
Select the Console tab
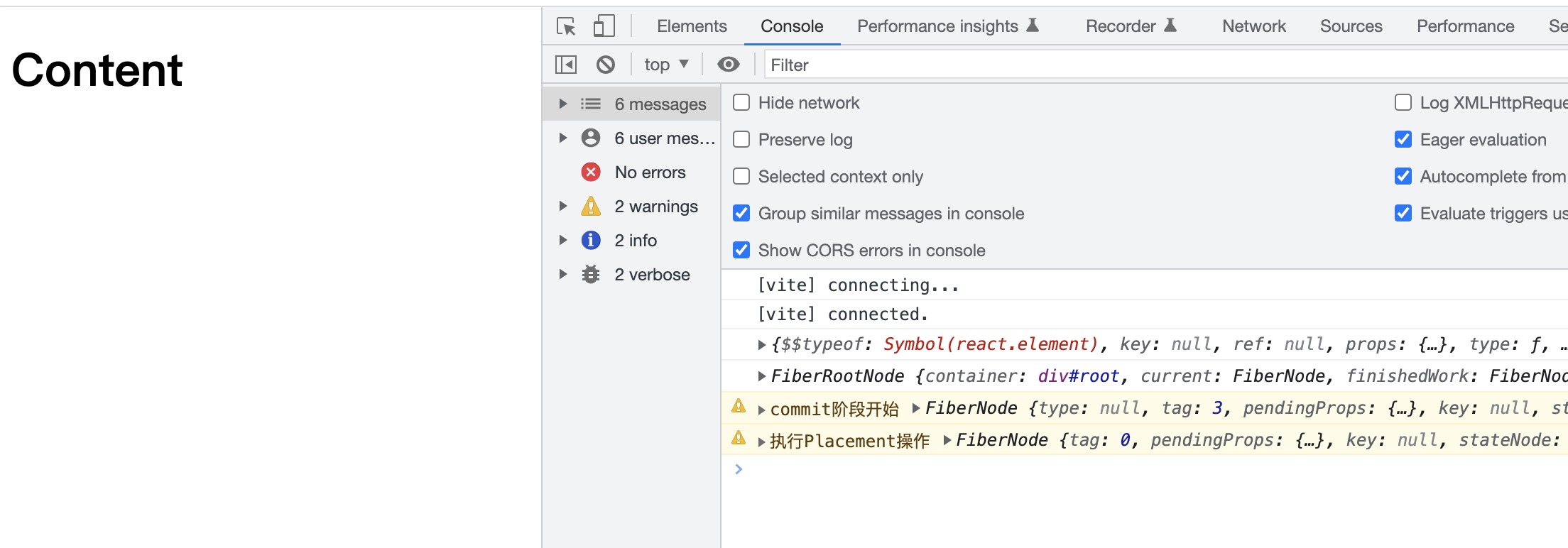point(792,26)
